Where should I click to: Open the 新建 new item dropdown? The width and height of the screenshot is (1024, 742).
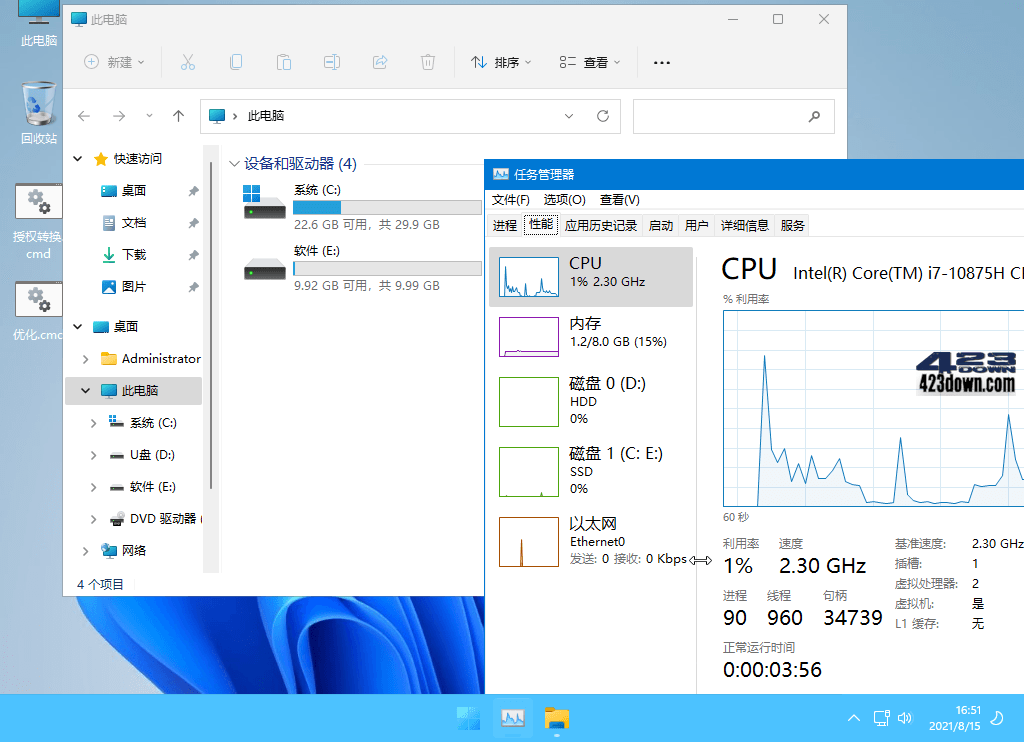click(x=113, y=62)
